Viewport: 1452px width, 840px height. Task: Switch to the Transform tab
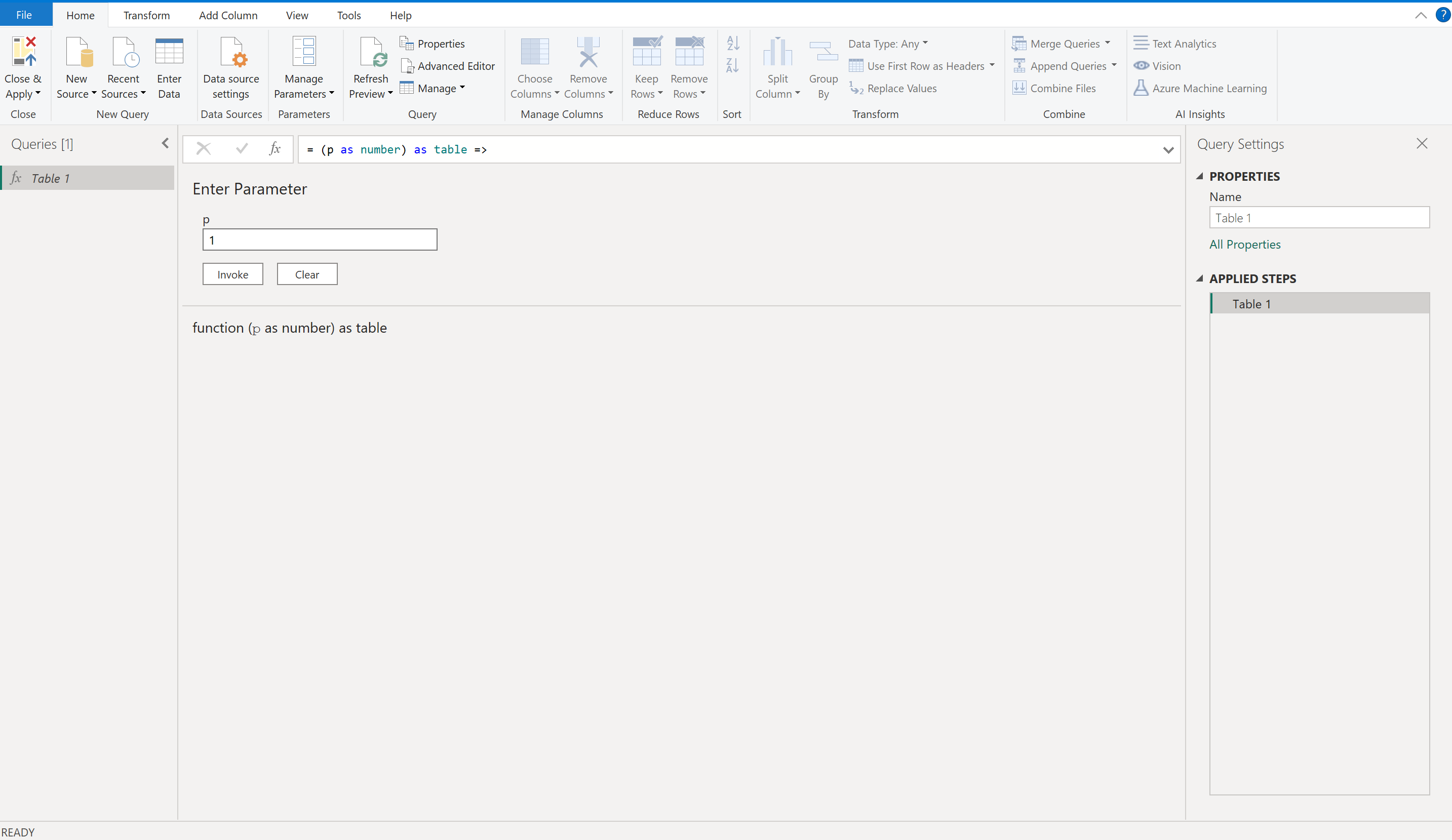tap(146, 16)
